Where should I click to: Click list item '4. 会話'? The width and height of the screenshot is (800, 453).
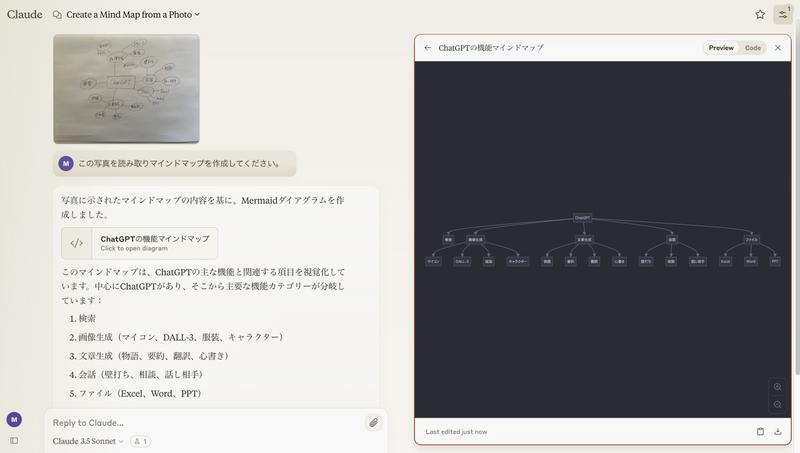click(x=136, y=374)
